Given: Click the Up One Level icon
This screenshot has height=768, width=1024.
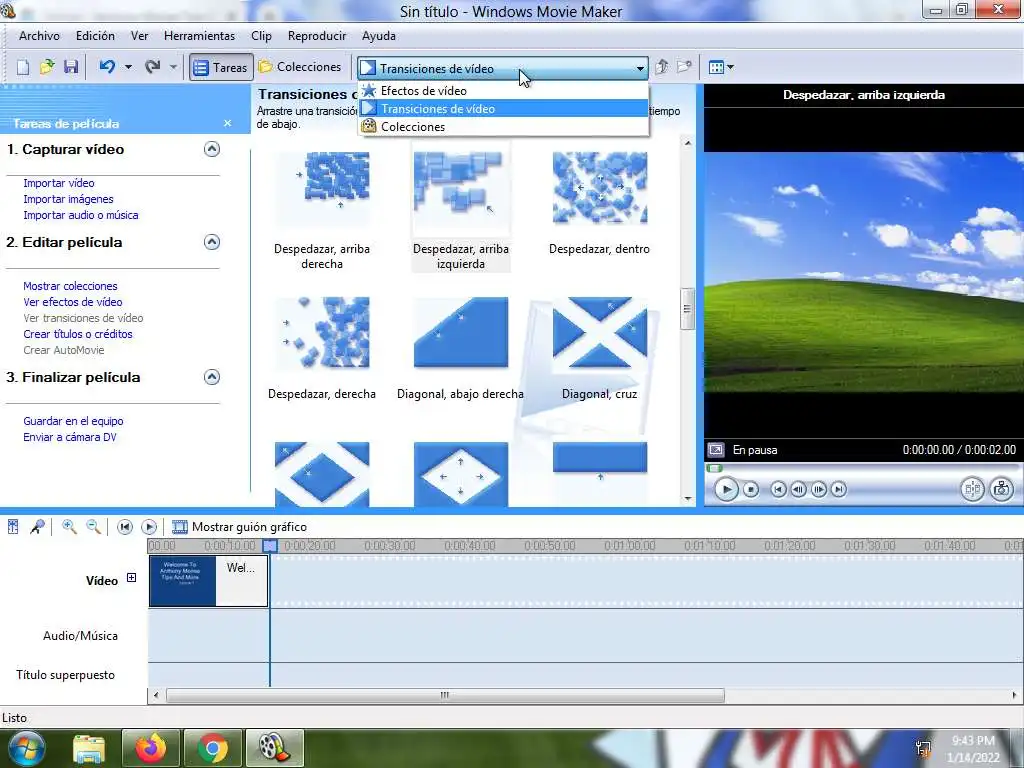Looking at the screenshot, I should [x=662, y=67].
